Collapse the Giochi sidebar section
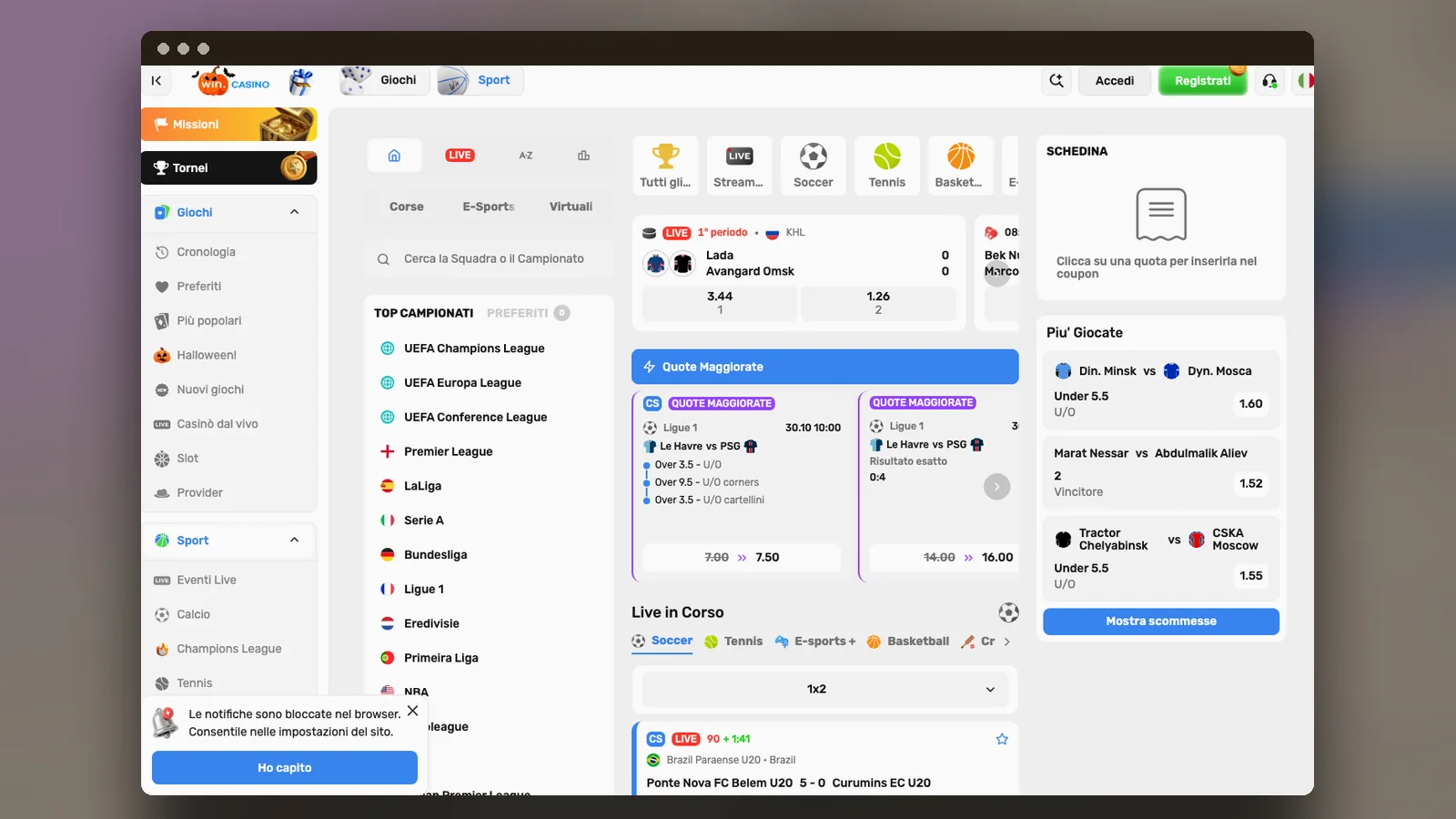Image resolution: width=1456 pixels, height=819 pixels. [x=294, y=212]
